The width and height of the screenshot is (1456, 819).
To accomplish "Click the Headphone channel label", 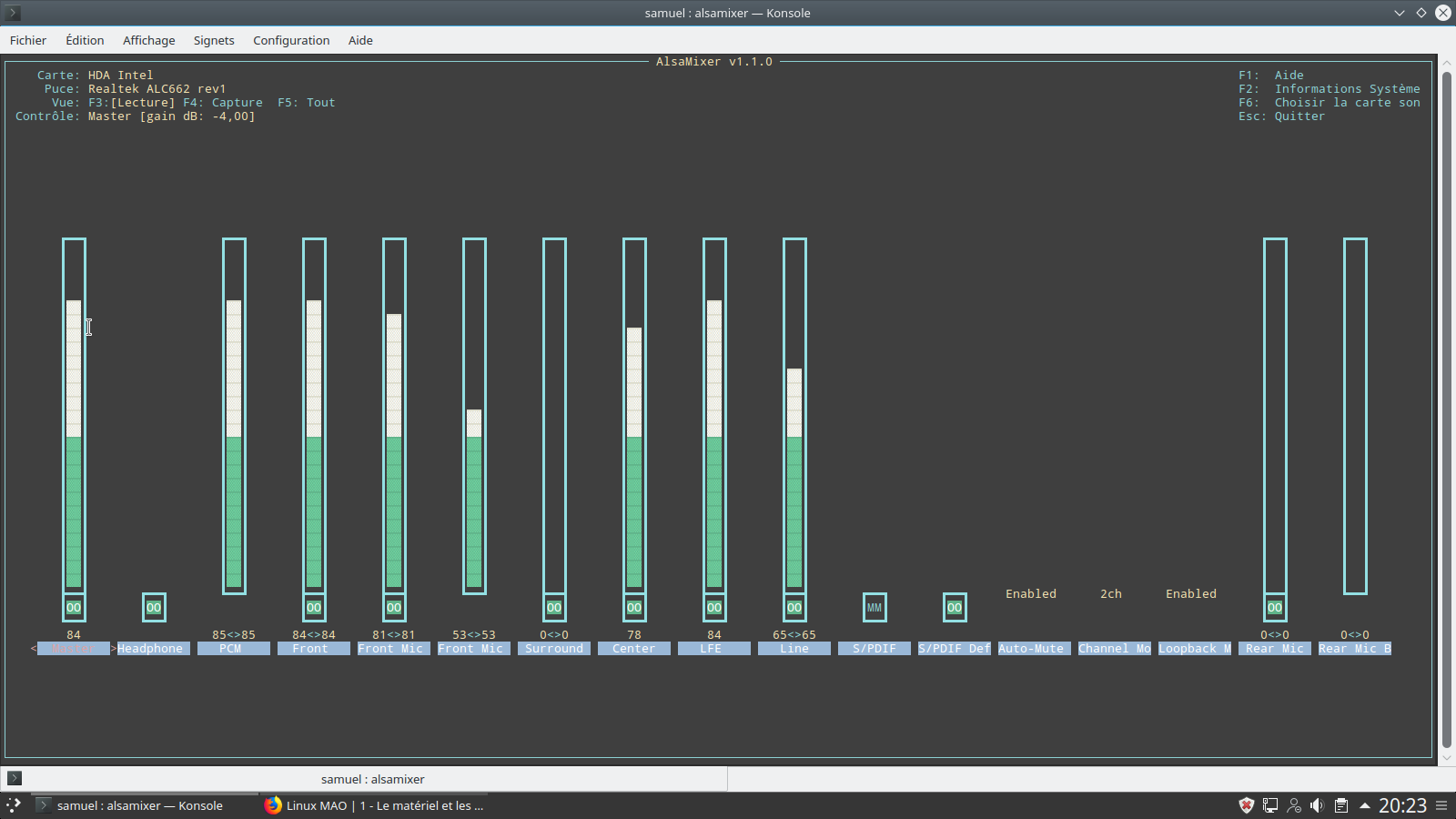I will pos(154,648).
